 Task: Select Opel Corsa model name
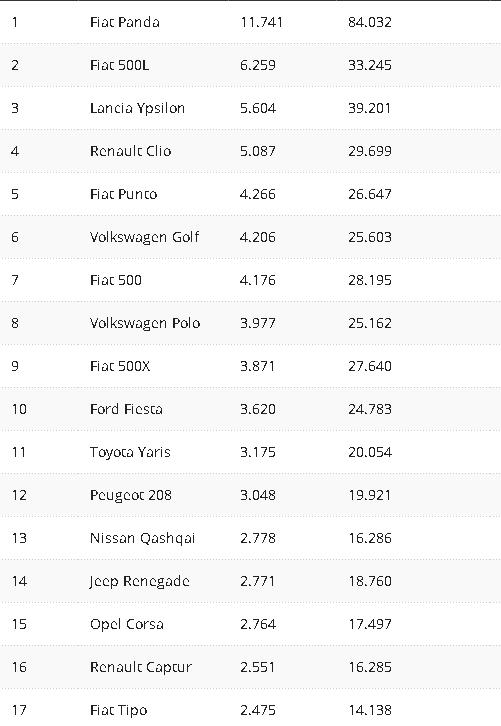(127, 625)
